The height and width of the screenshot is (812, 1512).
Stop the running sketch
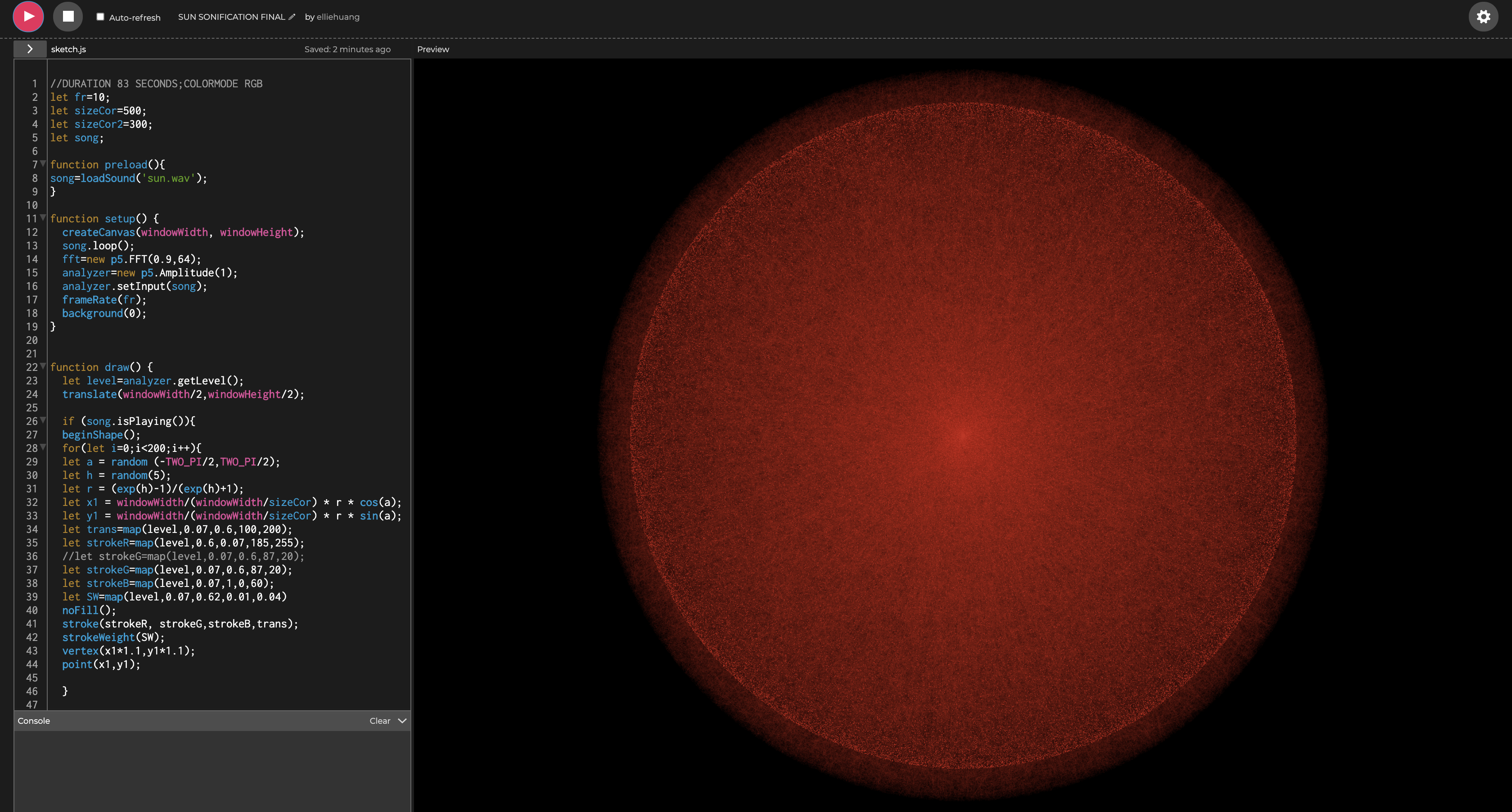pos(68,17)
